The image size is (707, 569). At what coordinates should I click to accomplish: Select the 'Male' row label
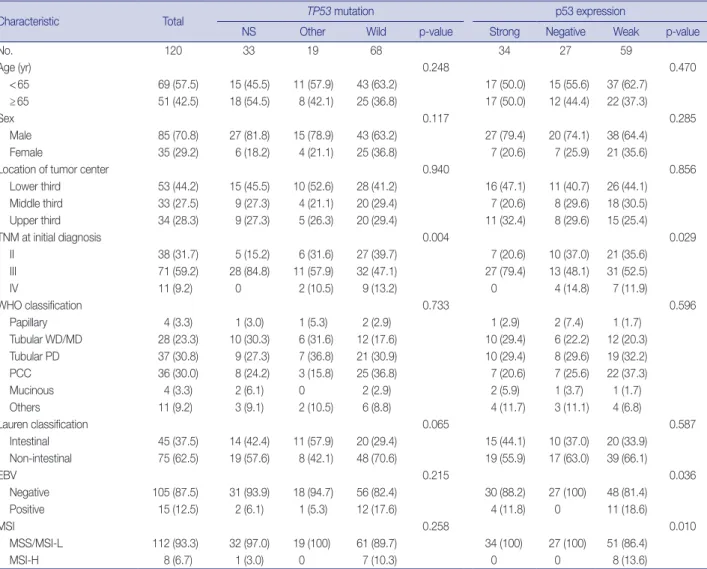[x=20, y=135]
